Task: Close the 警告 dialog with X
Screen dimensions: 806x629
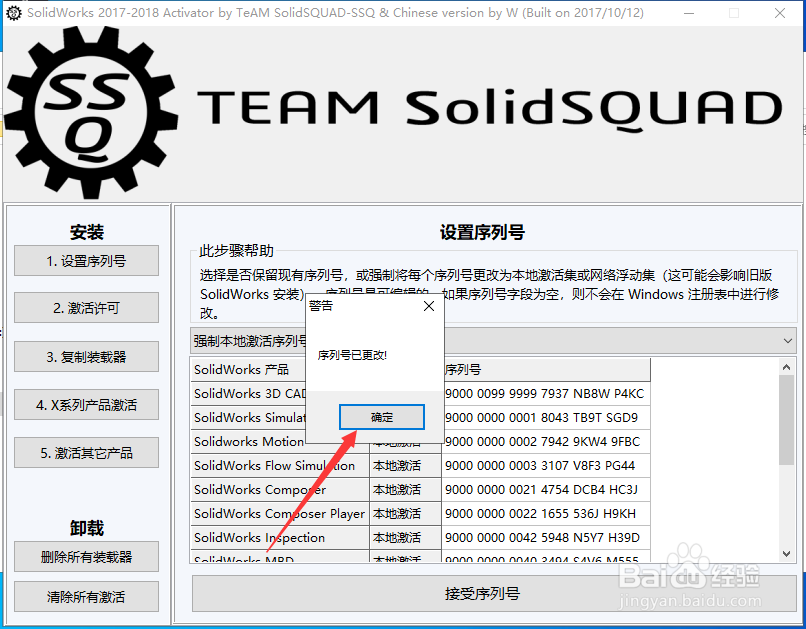Action: (x=429, y=306)
